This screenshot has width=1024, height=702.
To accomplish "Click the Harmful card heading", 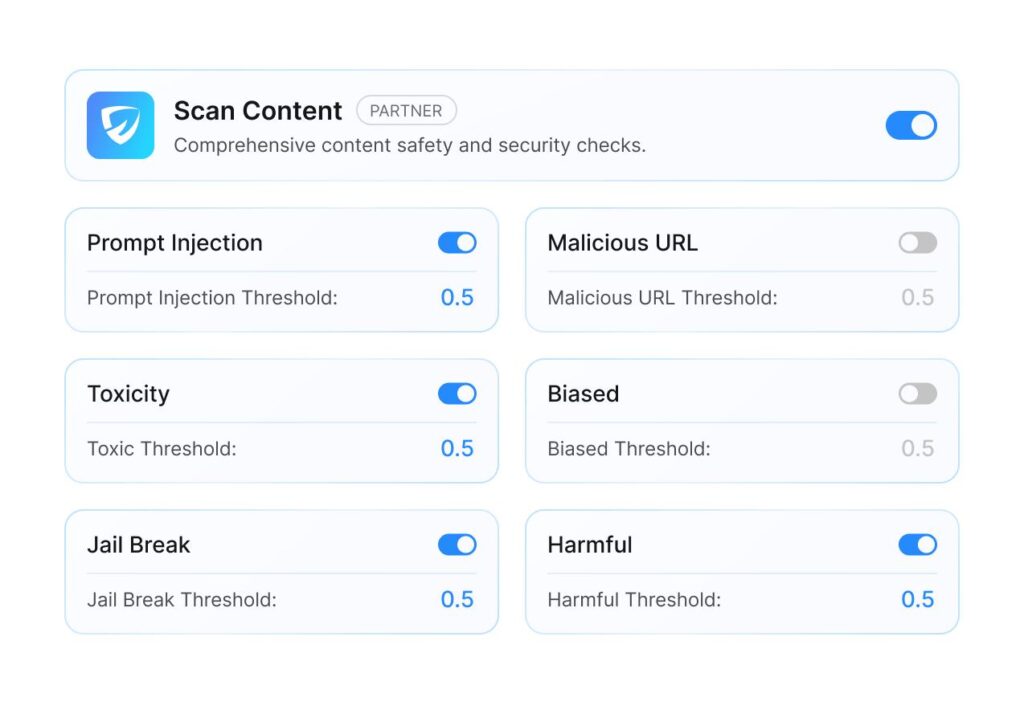I will [590, 545].
